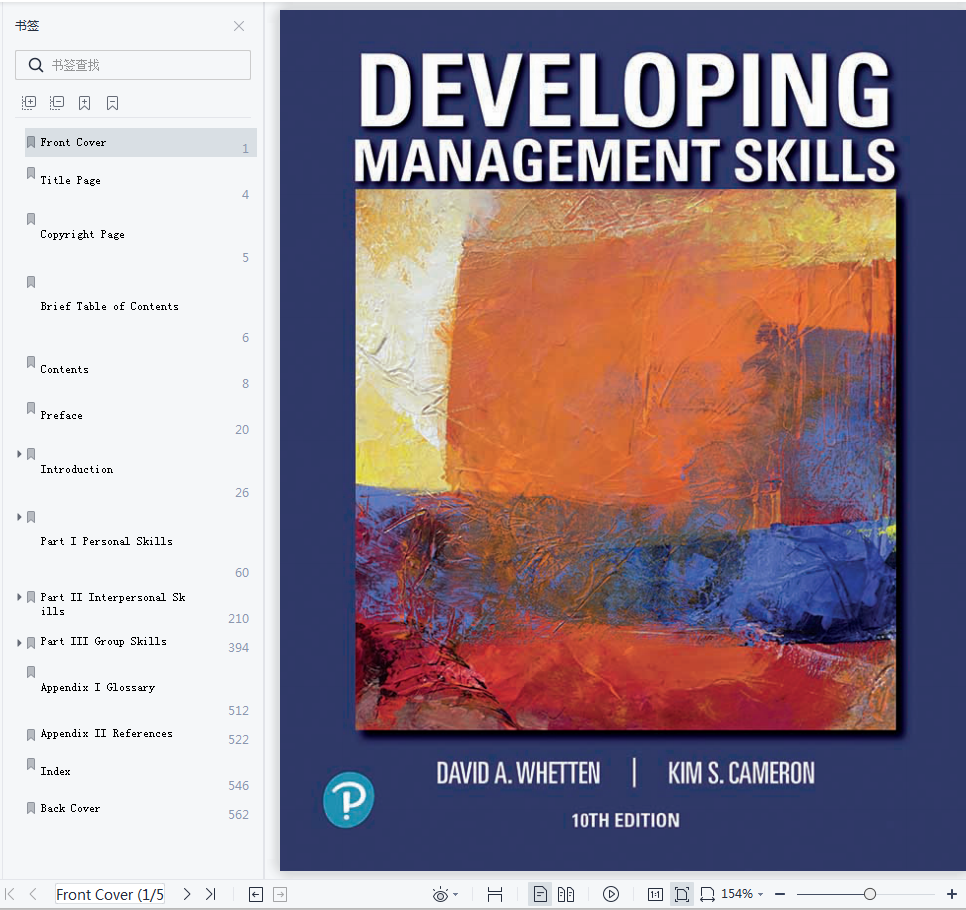Go to the Index bookmark
Viewport: 966px width, 910px height.
coord(55,771)
